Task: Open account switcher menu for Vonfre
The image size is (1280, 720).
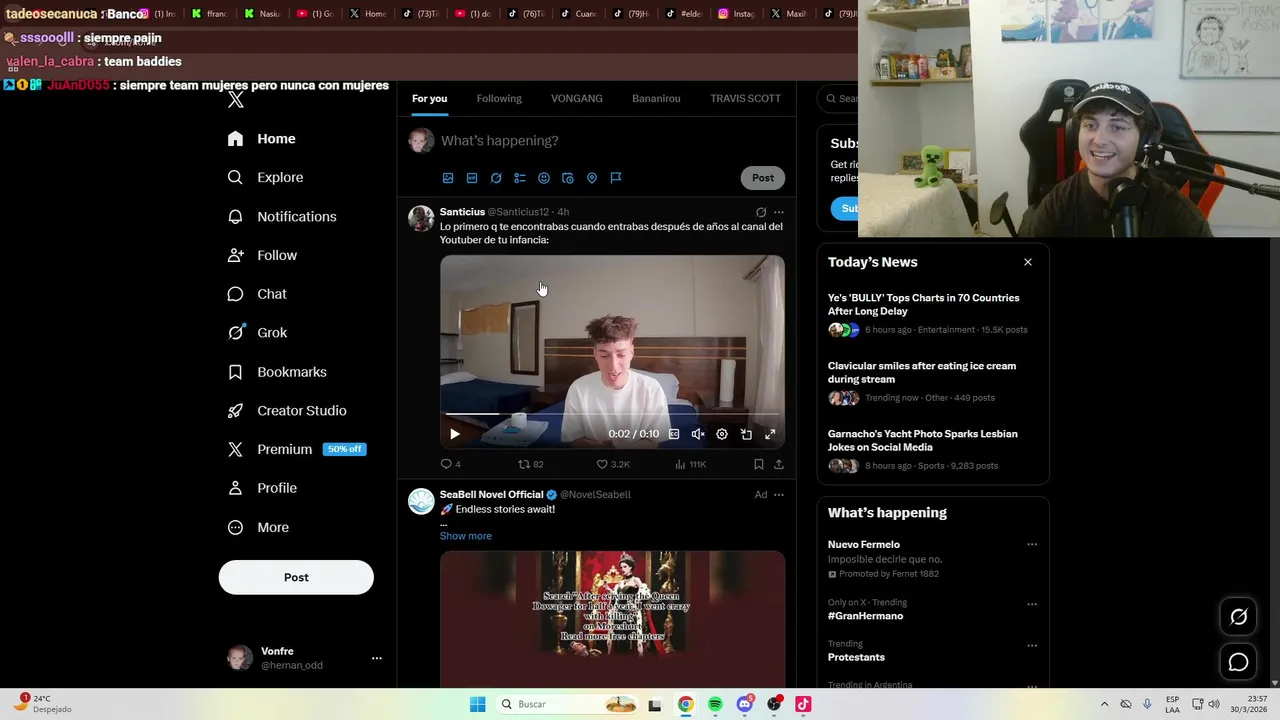Action: (377, 658)
